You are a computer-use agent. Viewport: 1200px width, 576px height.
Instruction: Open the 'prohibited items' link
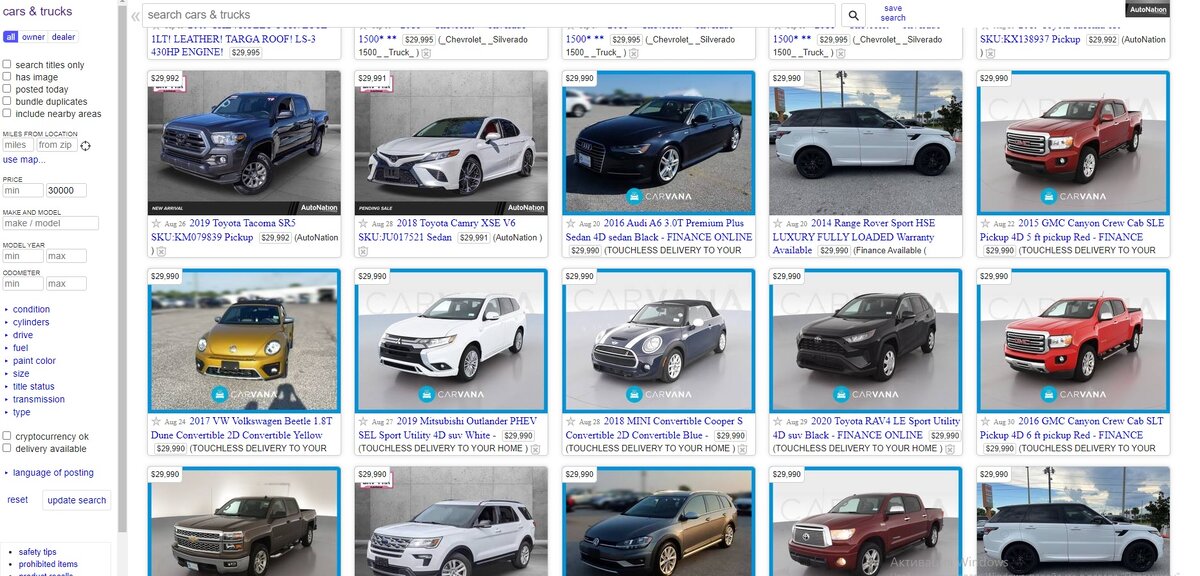(48, 564)
